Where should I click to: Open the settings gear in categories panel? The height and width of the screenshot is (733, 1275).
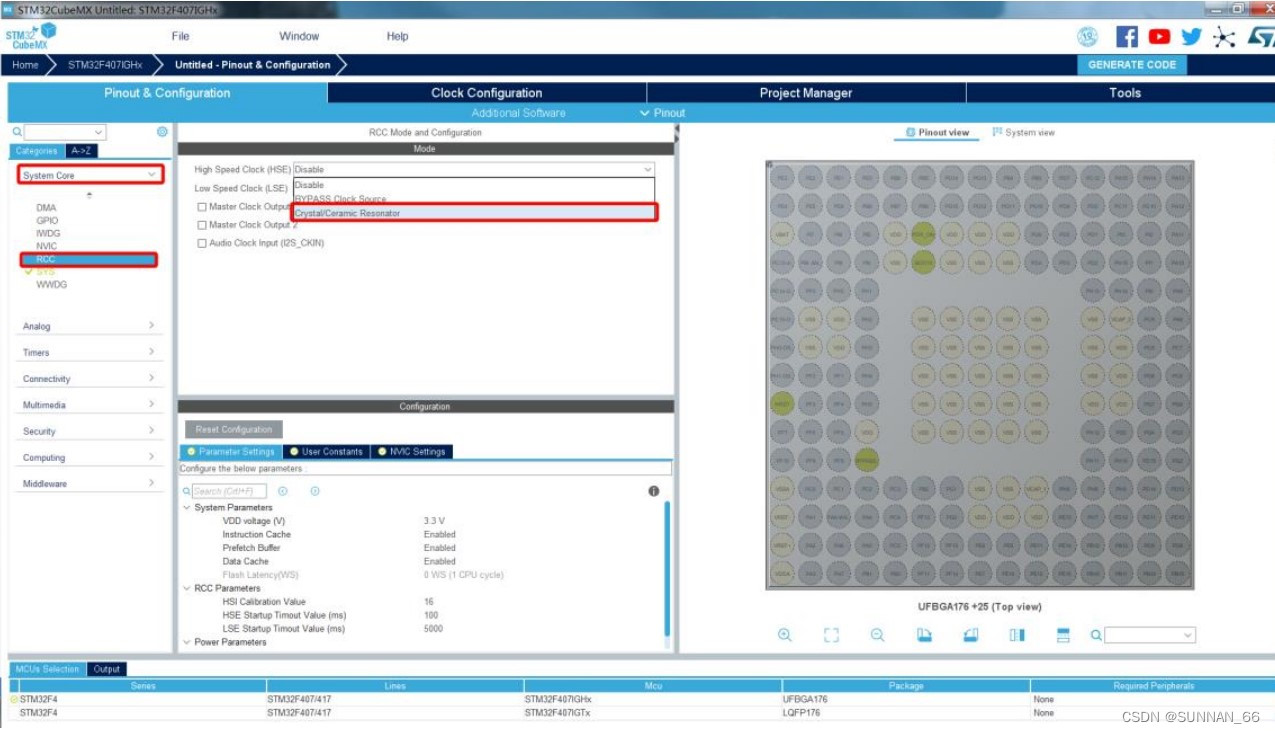click(x=162, y=131)
